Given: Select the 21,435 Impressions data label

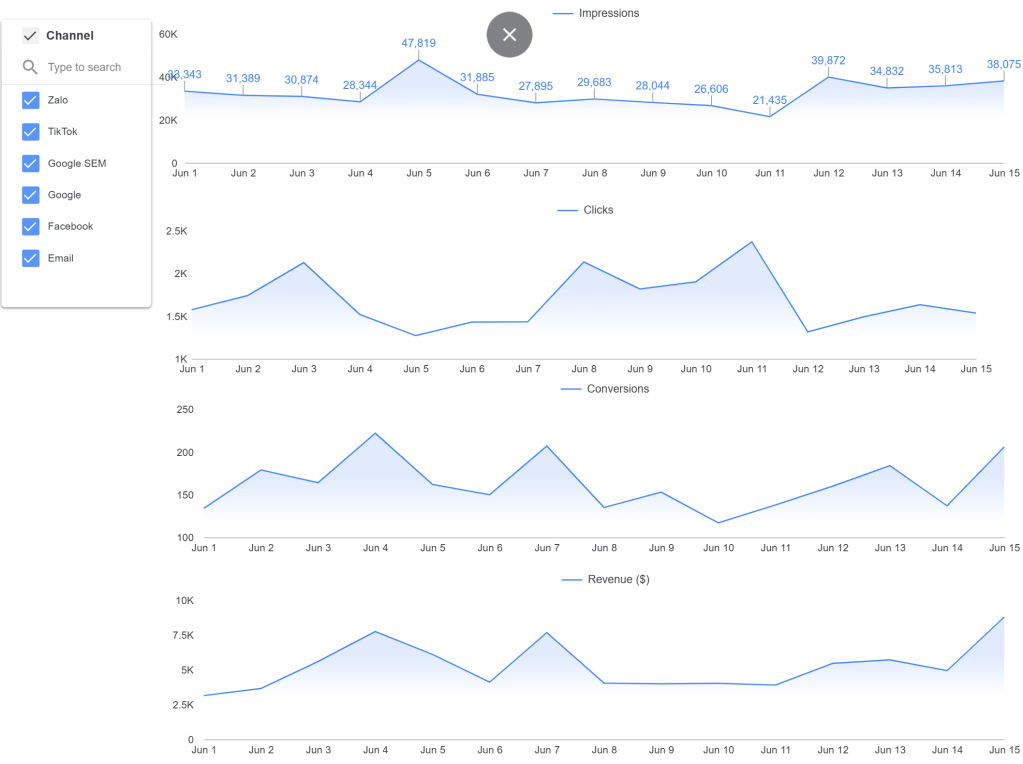Looking at the screenshot, I should coord(769,100).
